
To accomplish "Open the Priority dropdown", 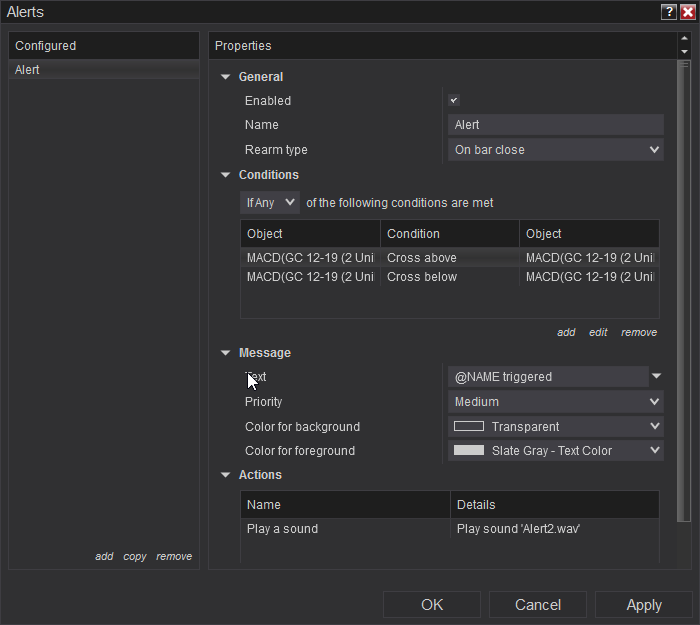I will [555, 402].
